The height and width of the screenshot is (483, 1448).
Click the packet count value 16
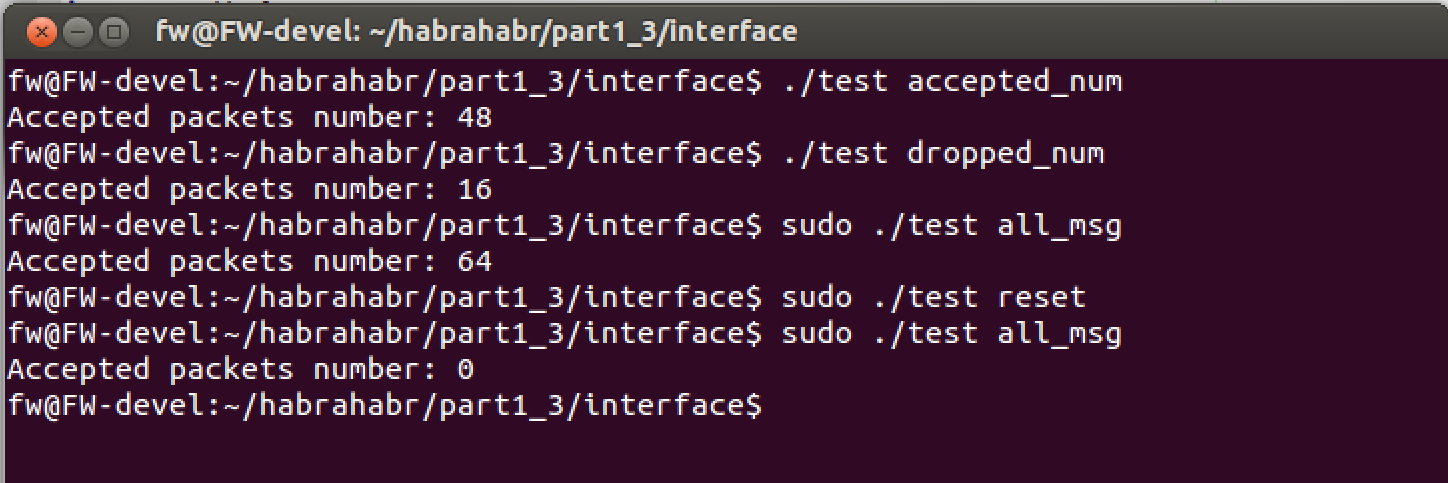(x=474, y=190)
